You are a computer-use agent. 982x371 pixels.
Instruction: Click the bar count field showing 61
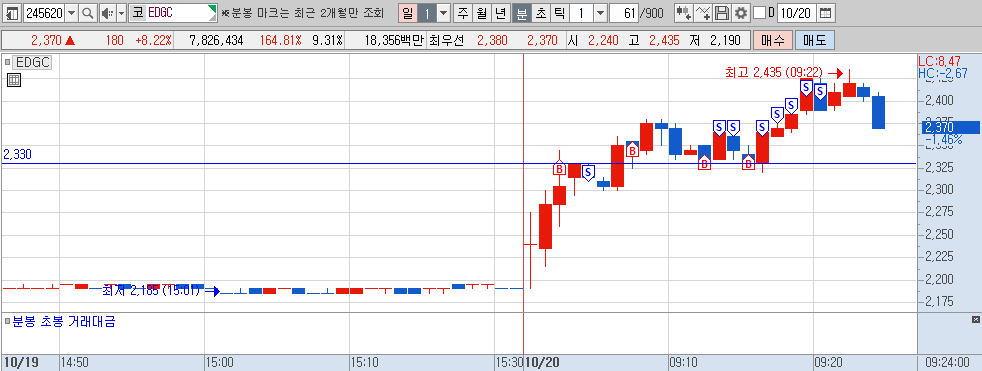coord(623,13)
